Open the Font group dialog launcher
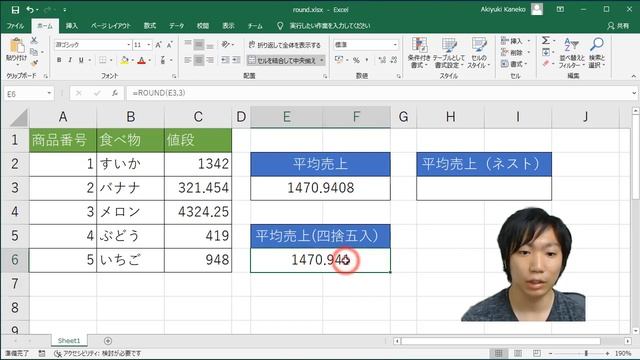The height and width of the screenshot is (360, 640). click(174, 76)
